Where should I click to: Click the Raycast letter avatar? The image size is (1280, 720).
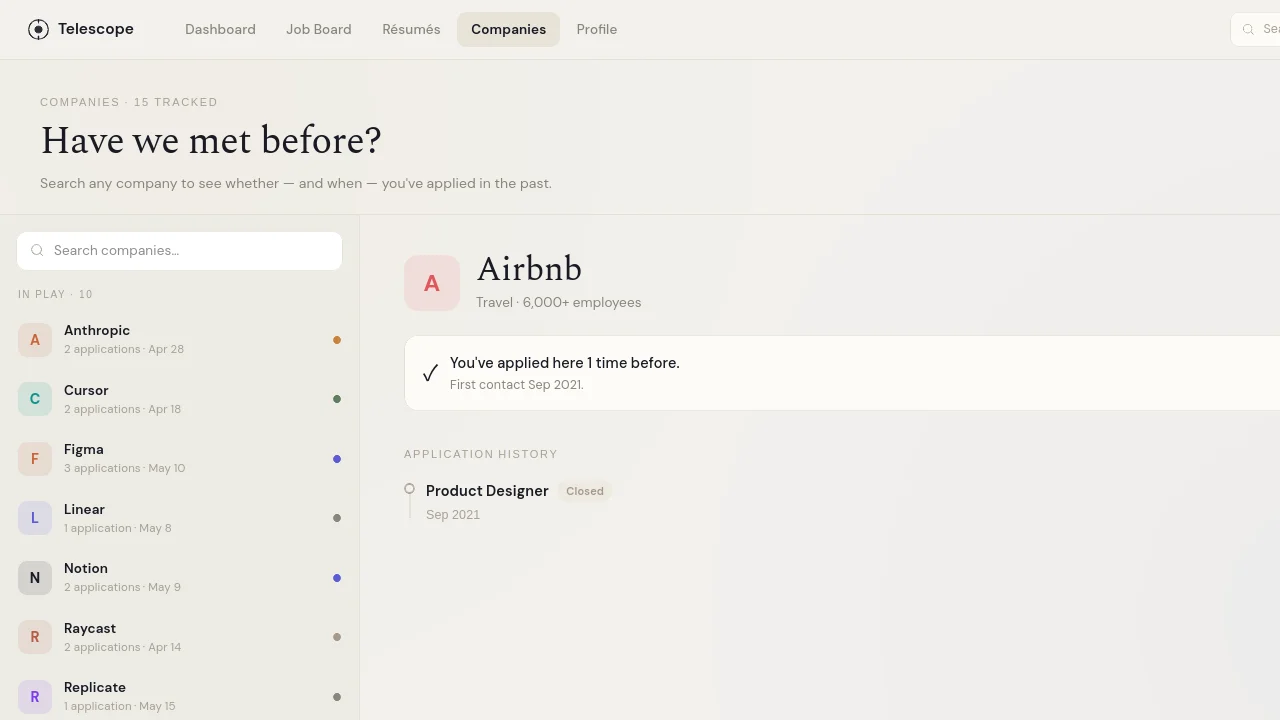coord(35,637)
